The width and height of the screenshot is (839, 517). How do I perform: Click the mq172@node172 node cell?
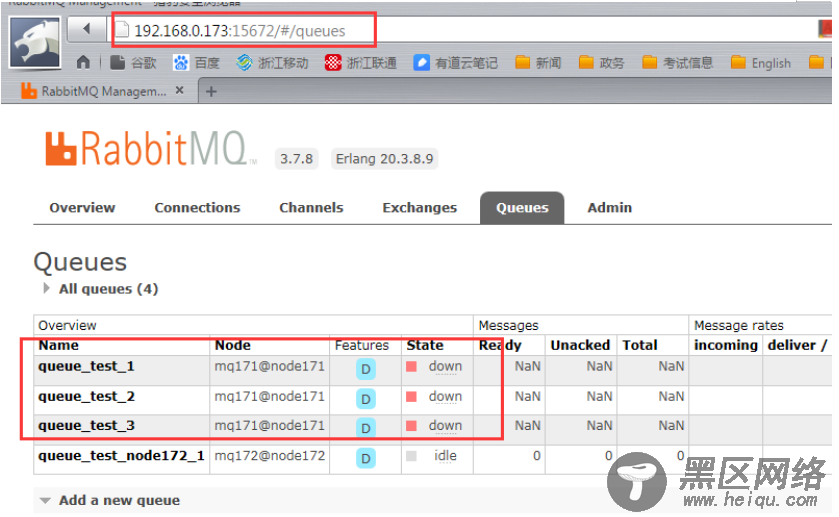pos(270,455)
